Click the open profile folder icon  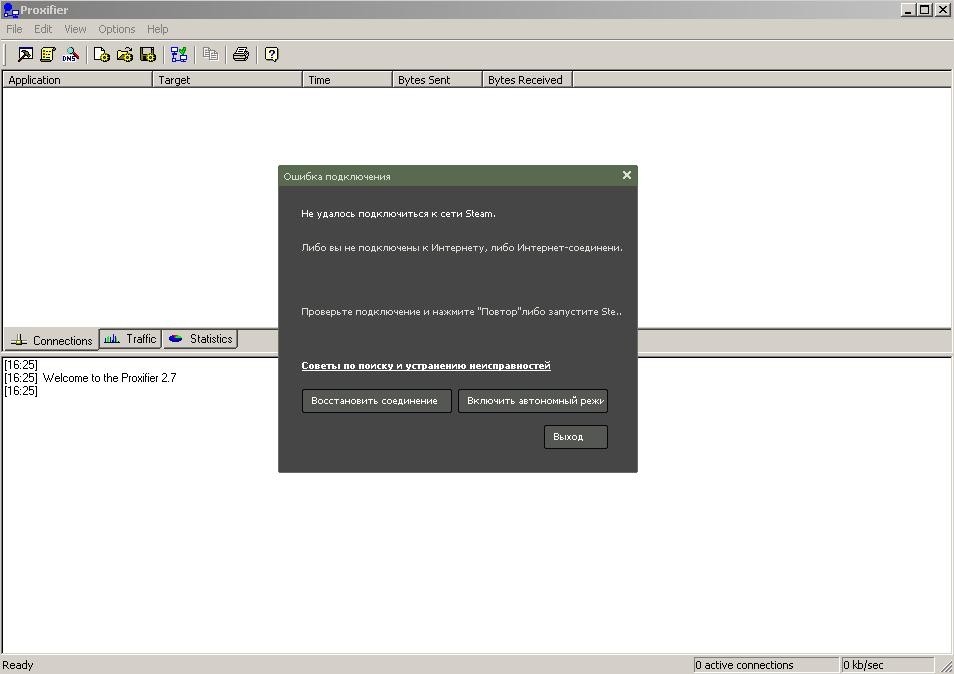125,55
